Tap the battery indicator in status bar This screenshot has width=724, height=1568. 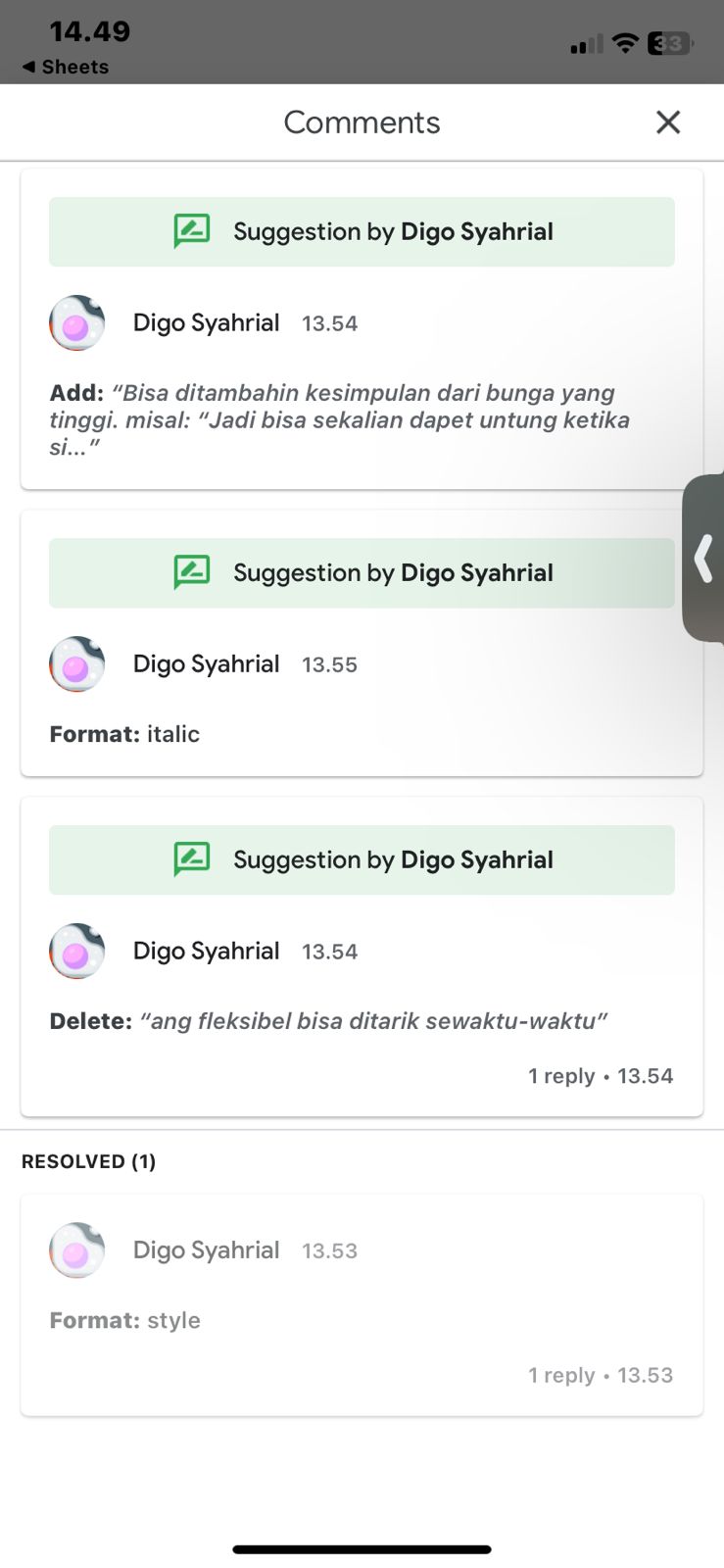[x=670, y=43]
